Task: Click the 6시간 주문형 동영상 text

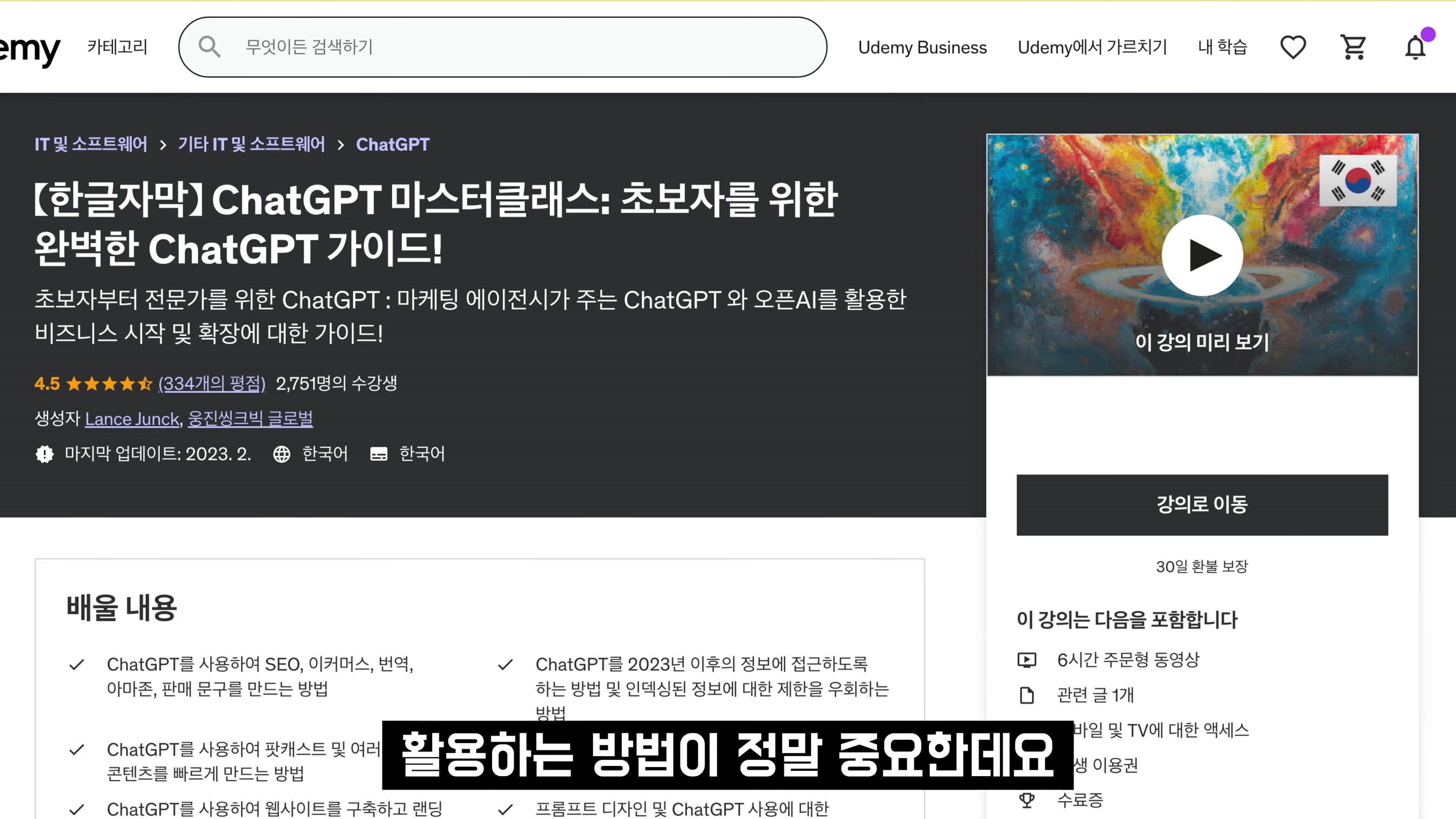Action: (1128, 660)
